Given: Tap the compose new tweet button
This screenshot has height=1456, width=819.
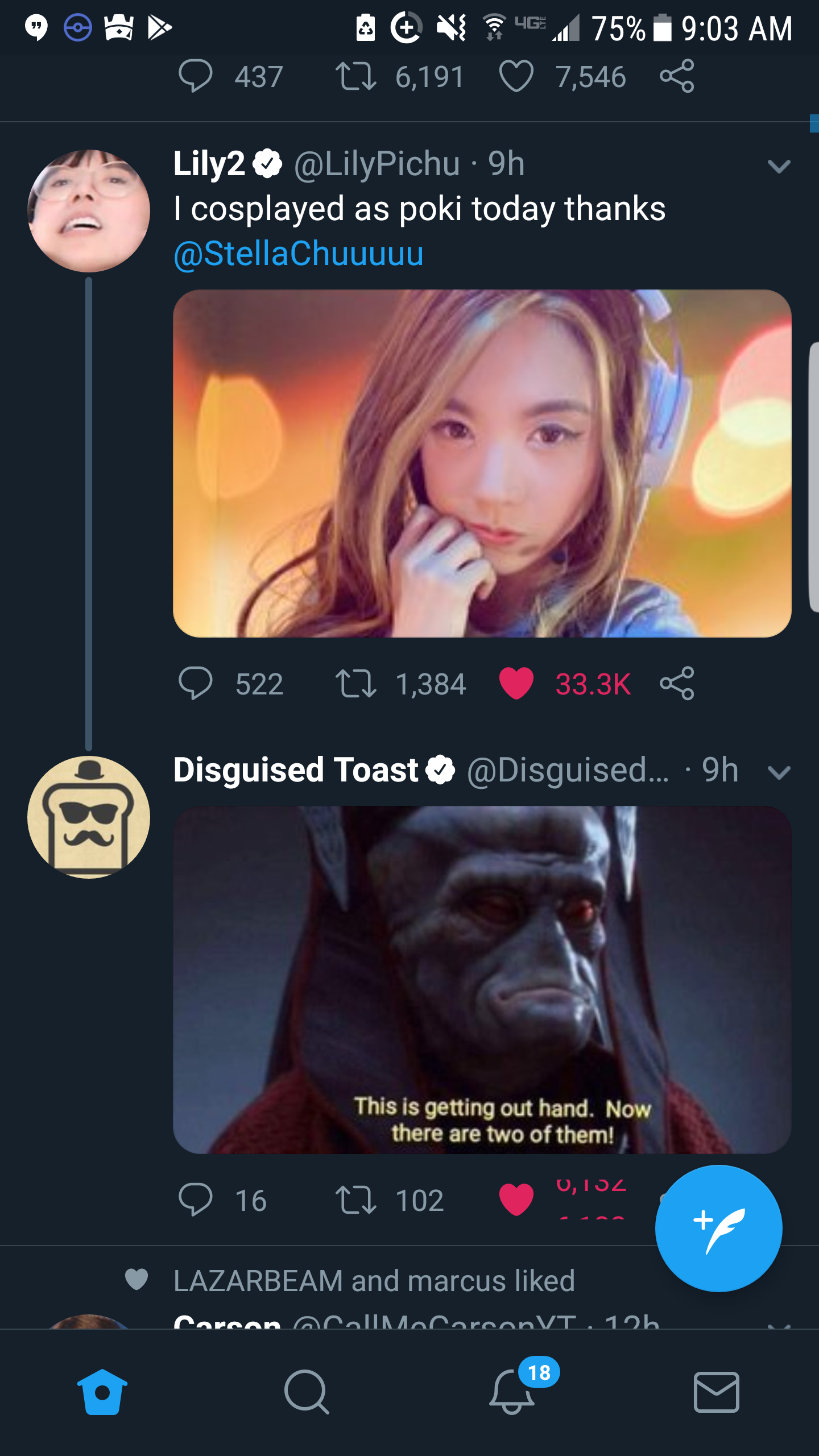Looking at the screenshot, I should coord(718,1228).
